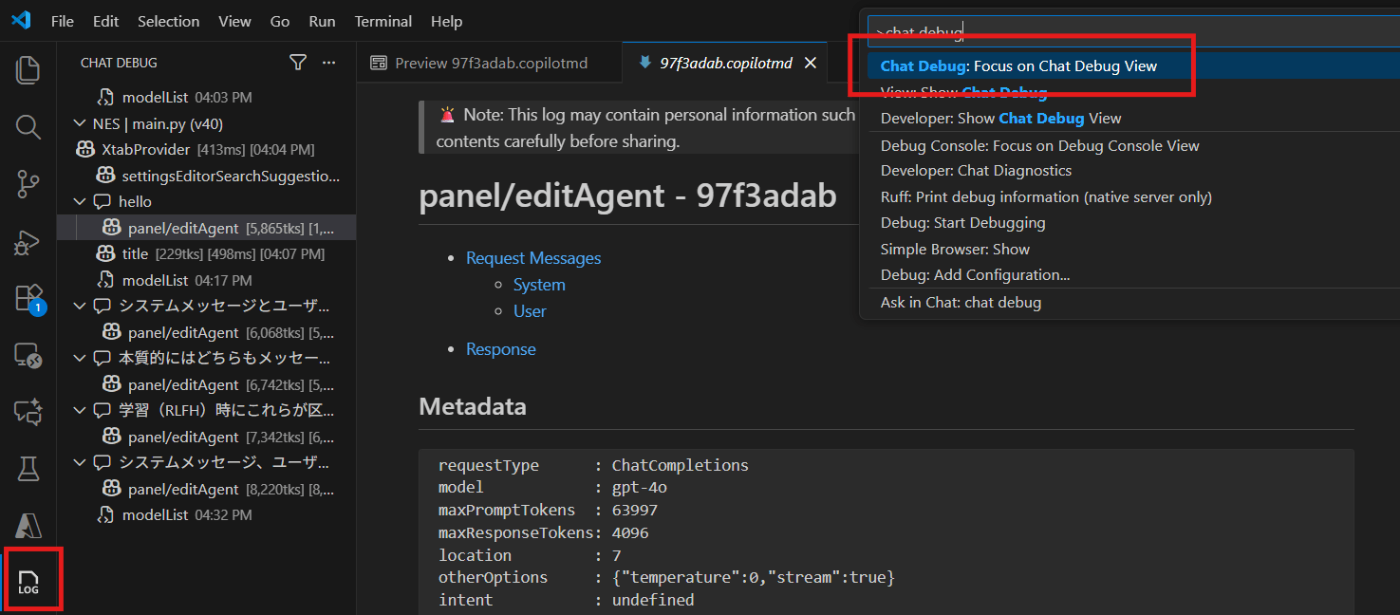Viewport: 1400px width, 615px height.
Task: Switch to Preview 97f3adab.copilotmd tab
Action: [x=489, y=63]
